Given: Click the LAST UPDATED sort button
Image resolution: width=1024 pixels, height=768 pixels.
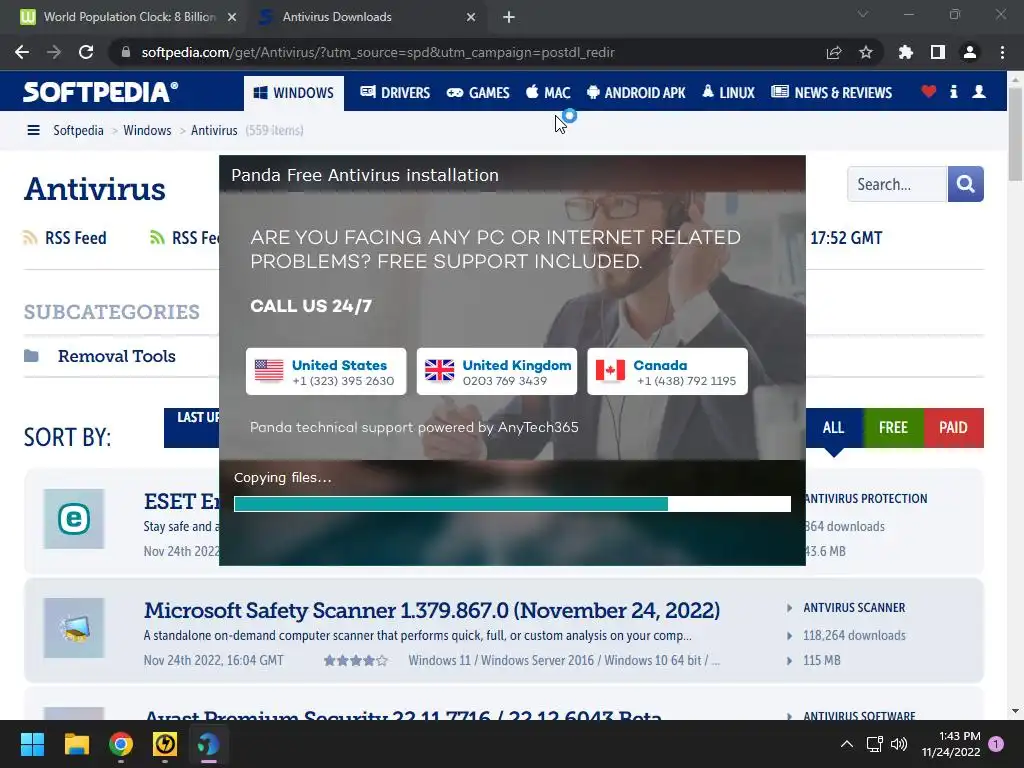Looking at the screenshot, I should pos(191,428).
